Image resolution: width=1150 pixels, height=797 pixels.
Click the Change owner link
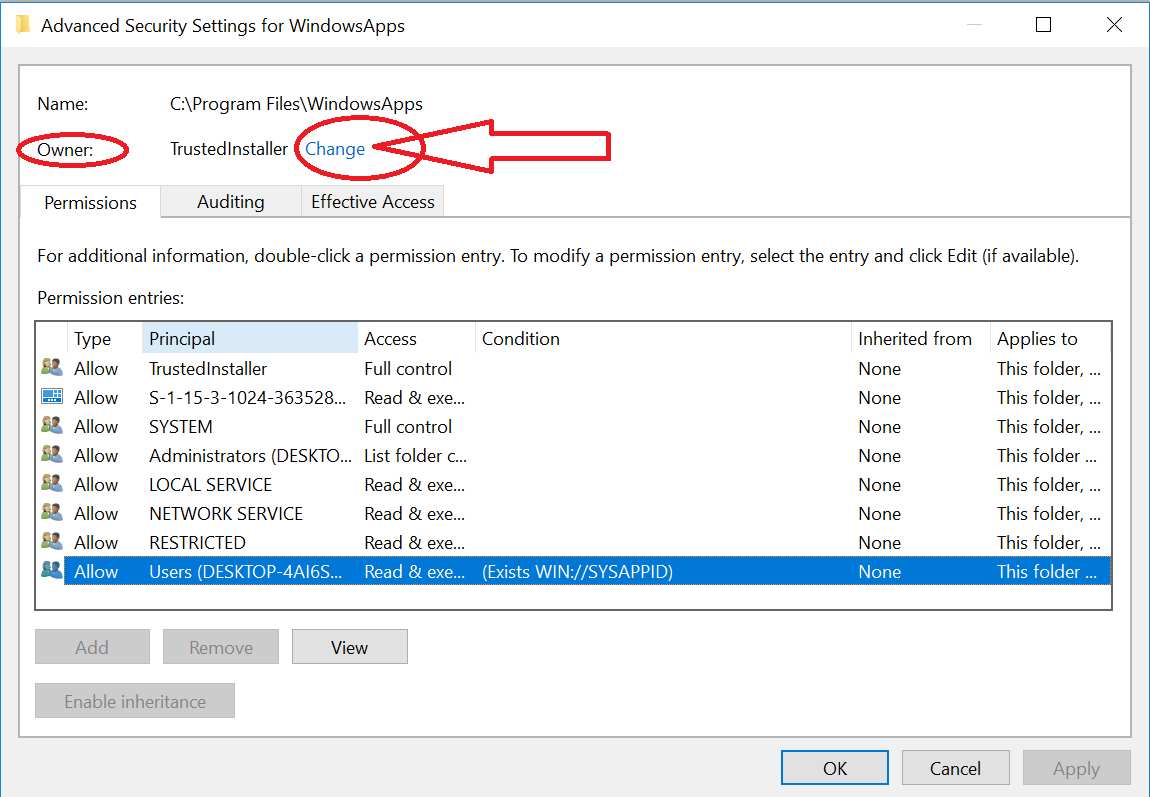coord(335,149)
